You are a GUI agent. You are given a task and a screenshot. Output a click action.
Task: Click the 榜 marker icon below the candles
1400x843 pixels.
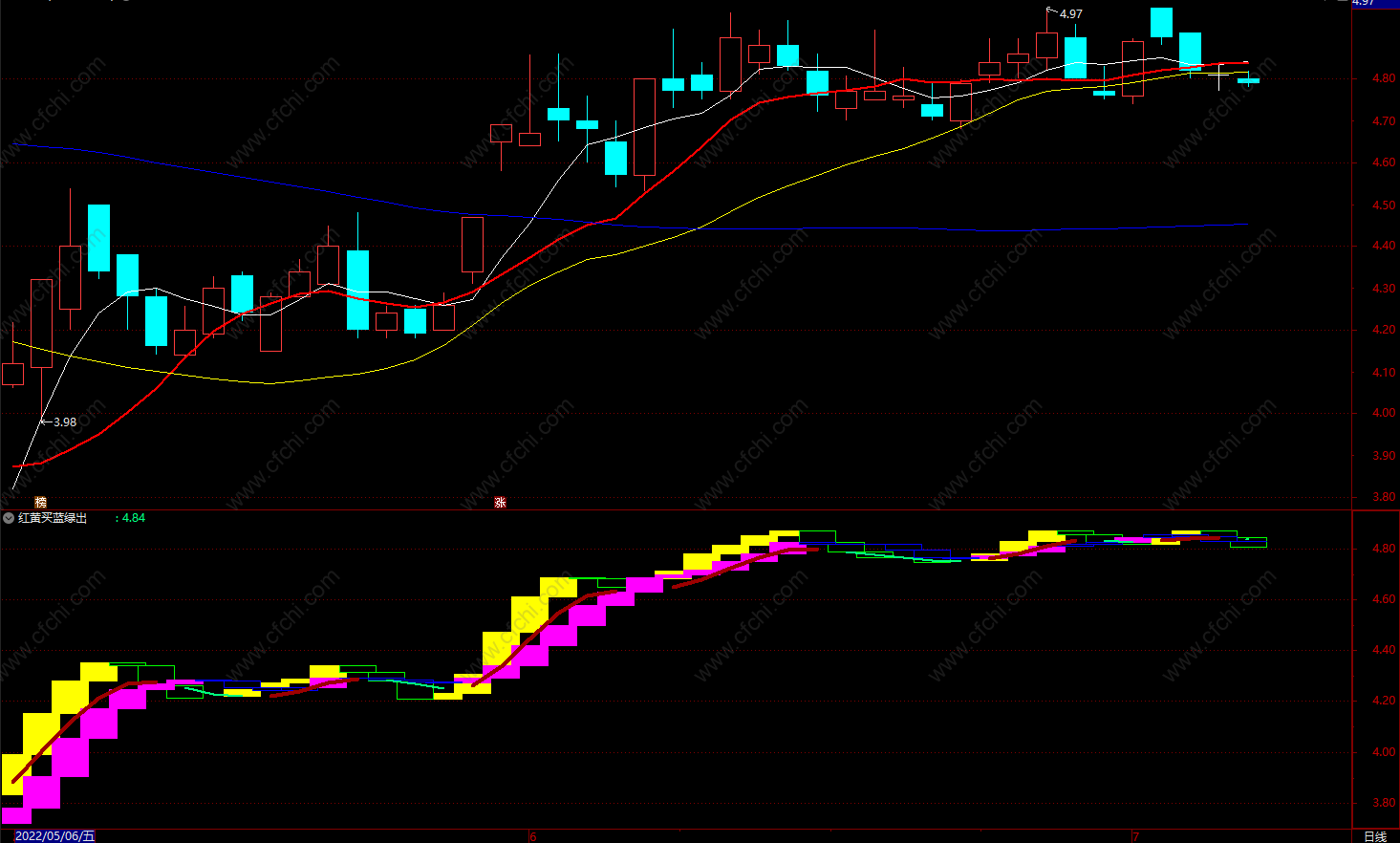[40, 502]
